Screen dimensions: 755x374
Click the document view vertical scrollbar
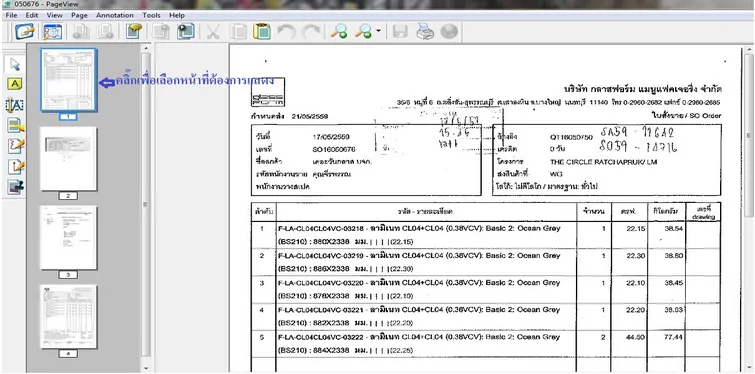(x=749, y=137)
